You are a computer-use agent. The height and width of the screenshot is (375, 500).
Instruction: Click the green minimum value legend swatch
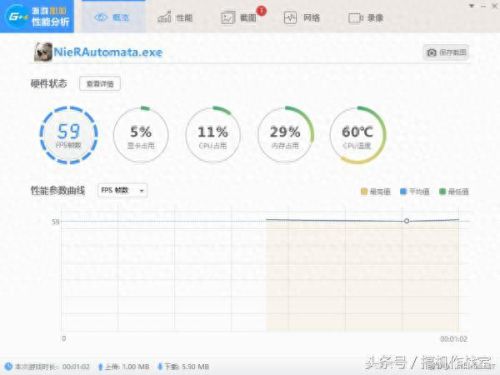click(x=442, y=191)
